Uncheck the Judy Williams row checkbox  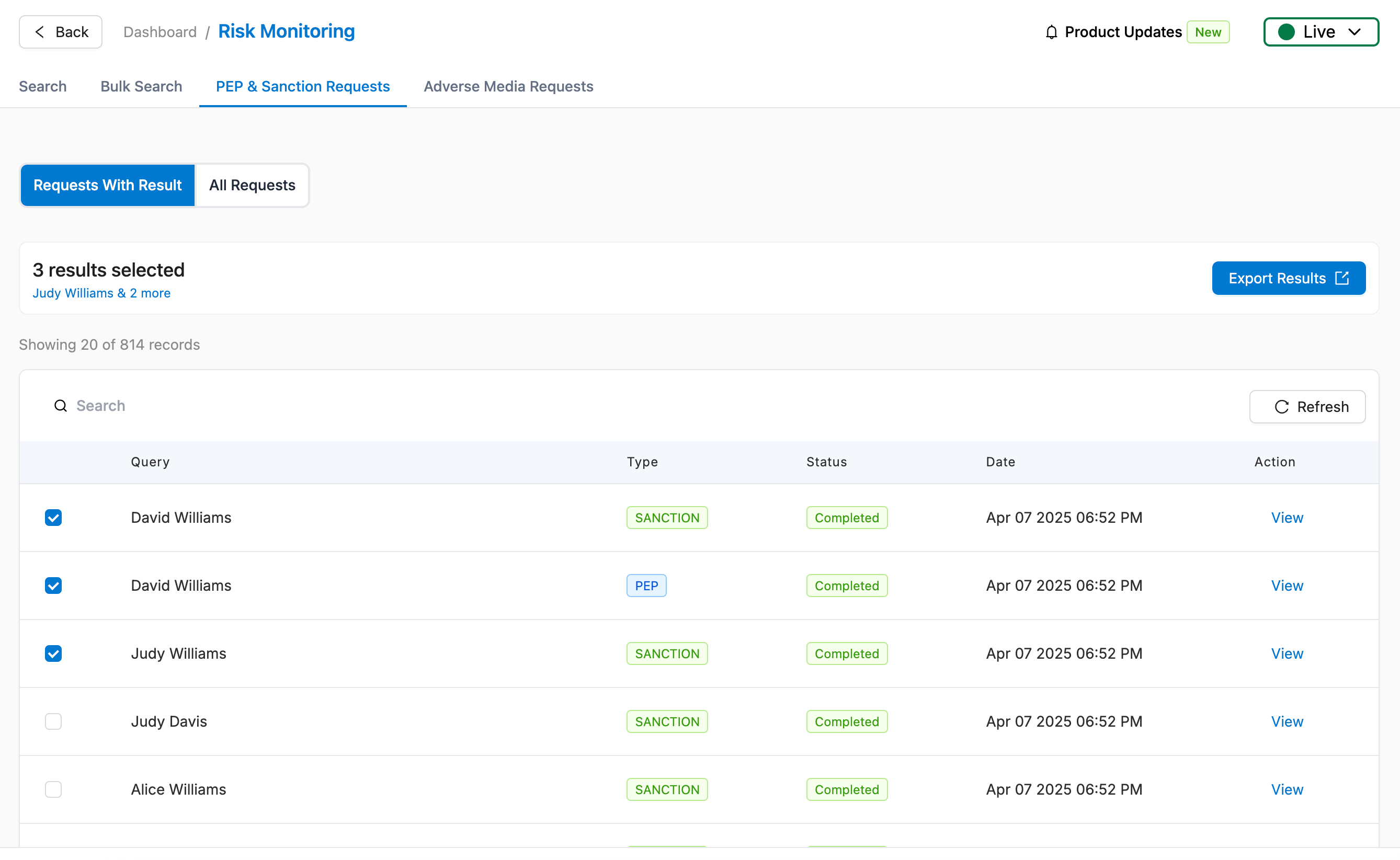click(53, 653)
